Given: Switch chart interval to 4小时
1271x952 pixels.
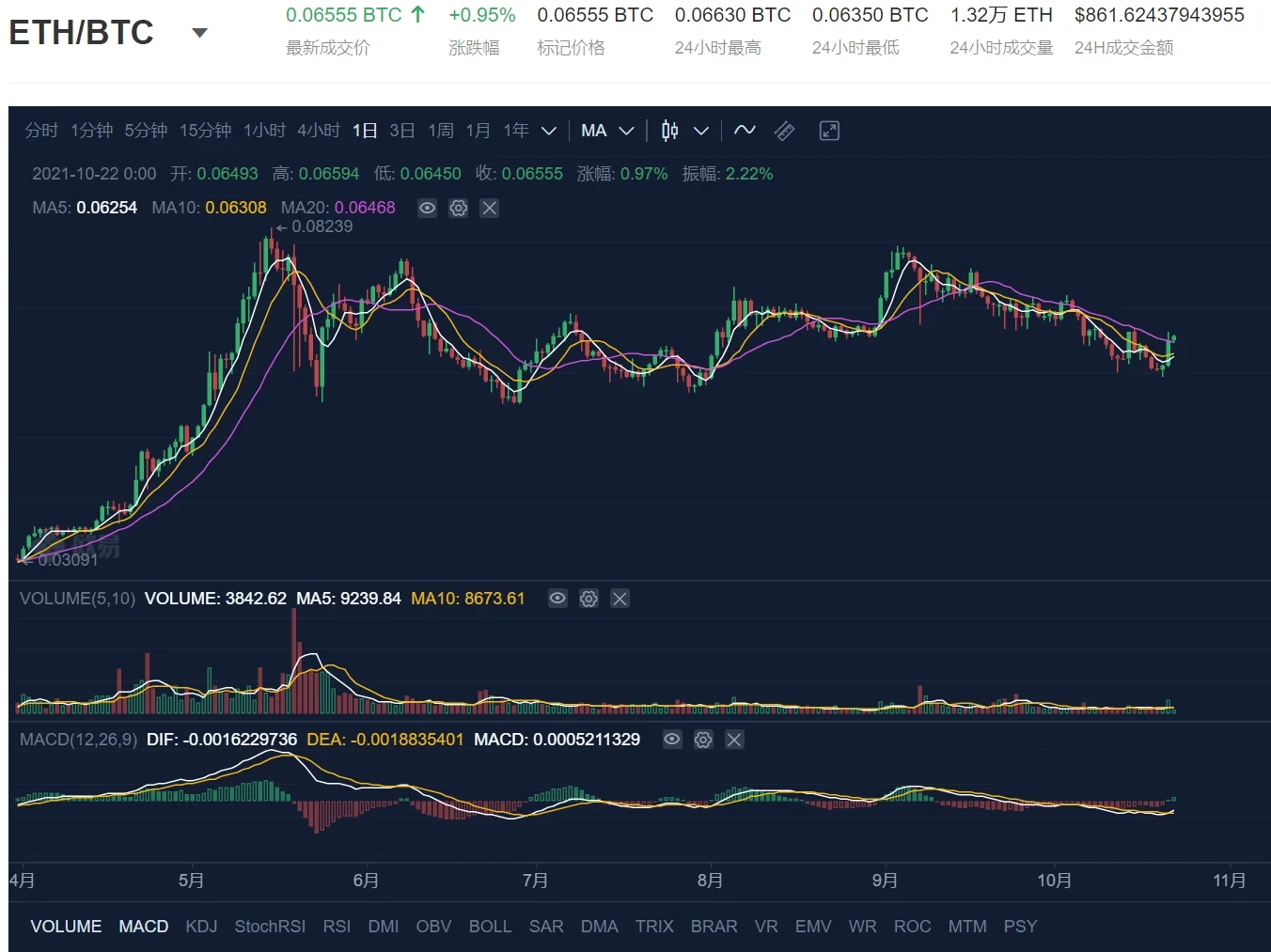Looking at the screenshot, I should (x=319, y=131).
